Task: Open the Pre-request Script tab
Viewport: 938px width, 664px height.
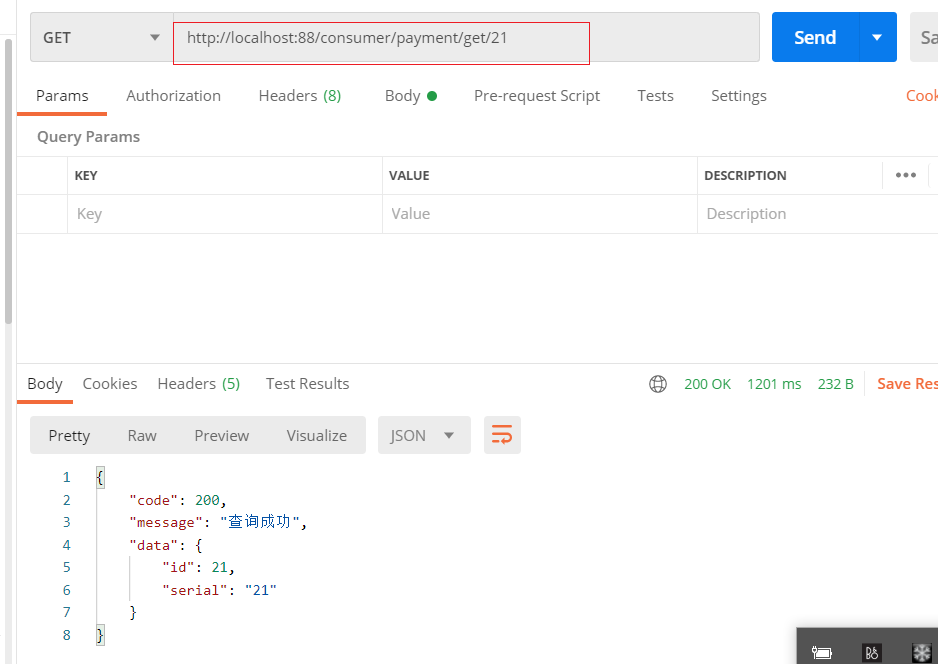Action: 537,96
